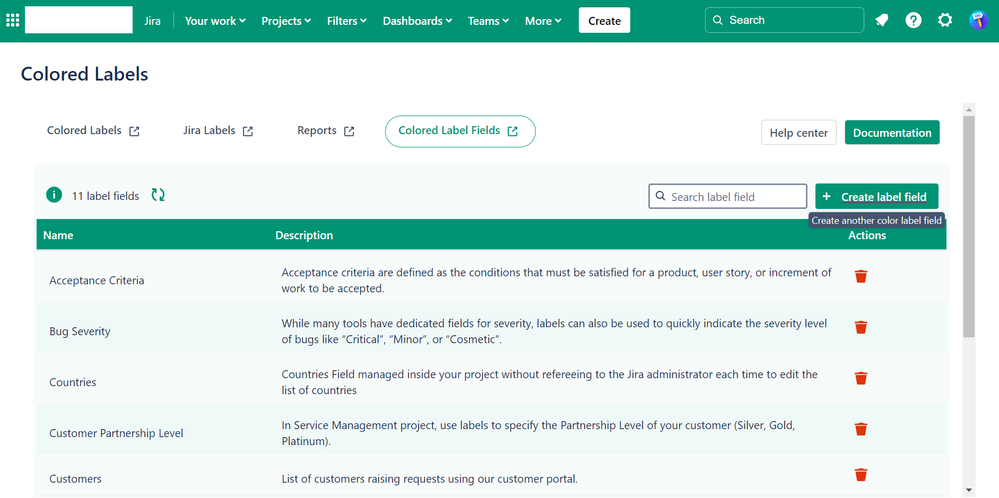Open the Help center
This screenshot has height=498, width=999.
pos(798,132)
